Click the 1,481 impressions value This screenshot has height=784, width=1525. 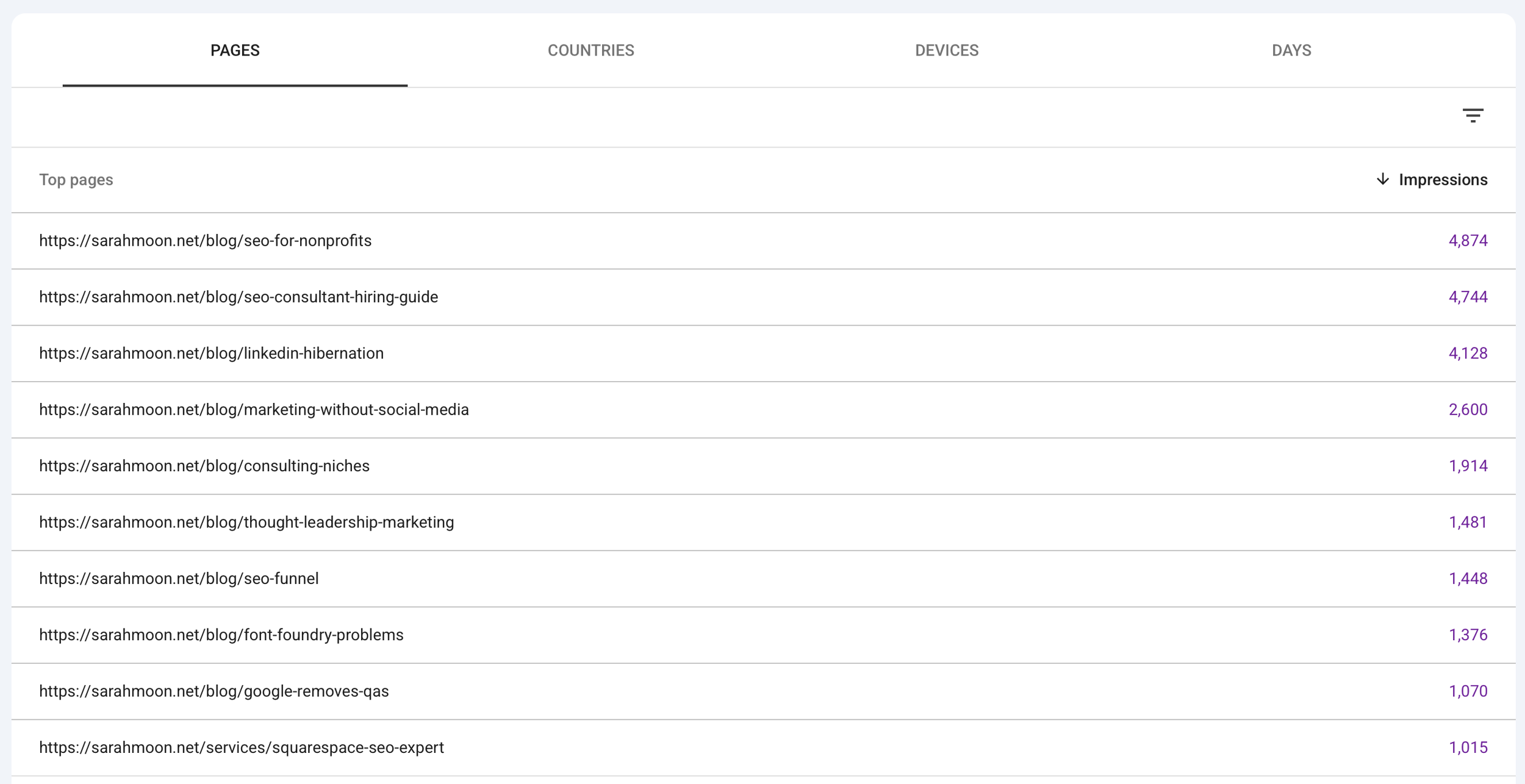[1468, 522]
